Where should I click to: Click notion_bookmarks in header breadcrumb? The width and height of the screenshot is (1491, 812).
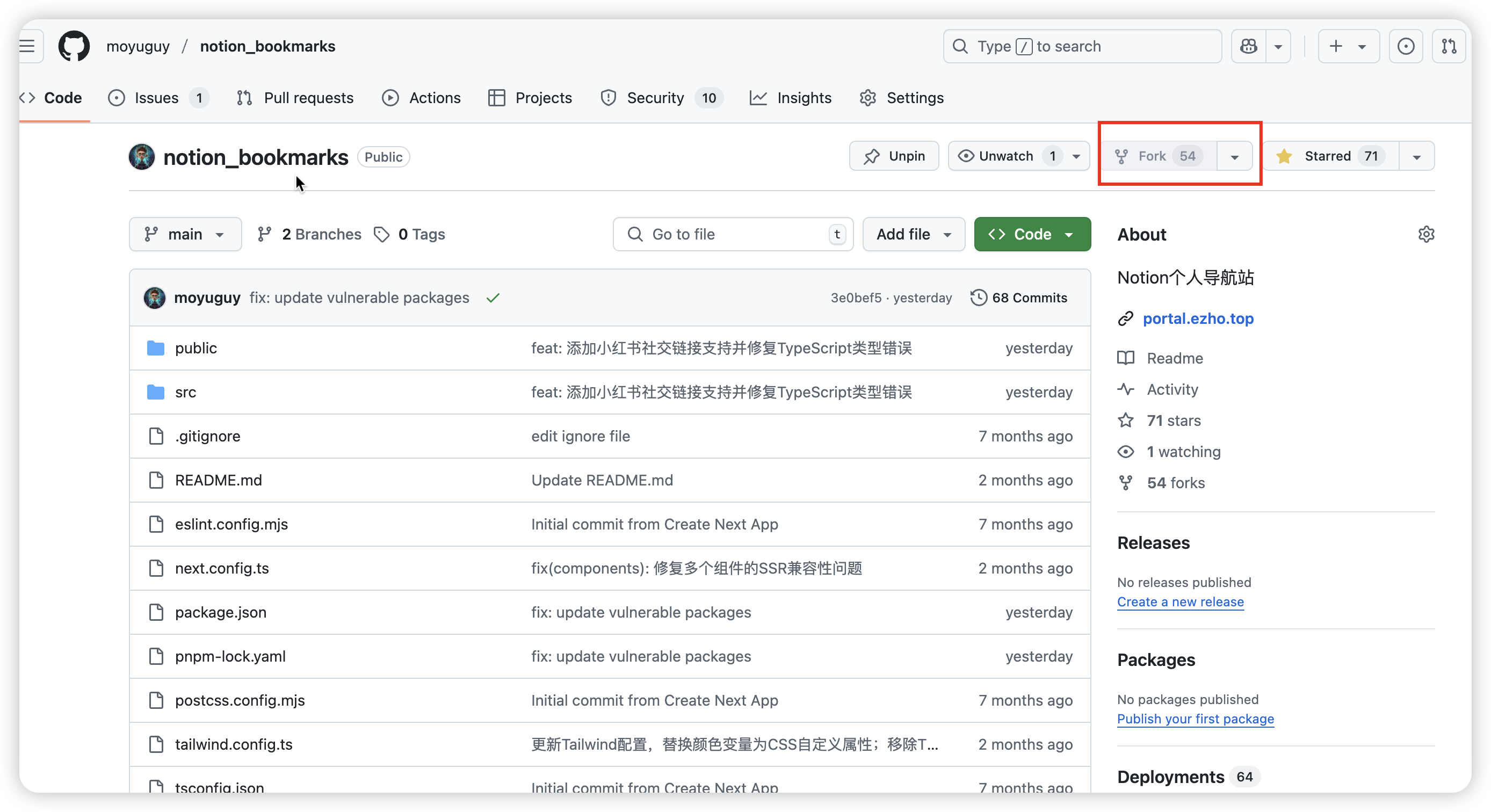267,46
